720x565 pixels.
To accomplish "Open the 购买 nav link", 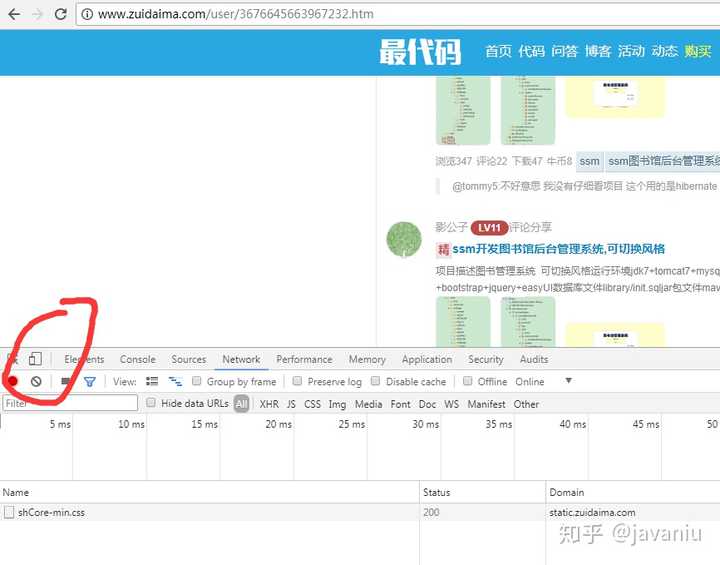I will pos(698,51).
